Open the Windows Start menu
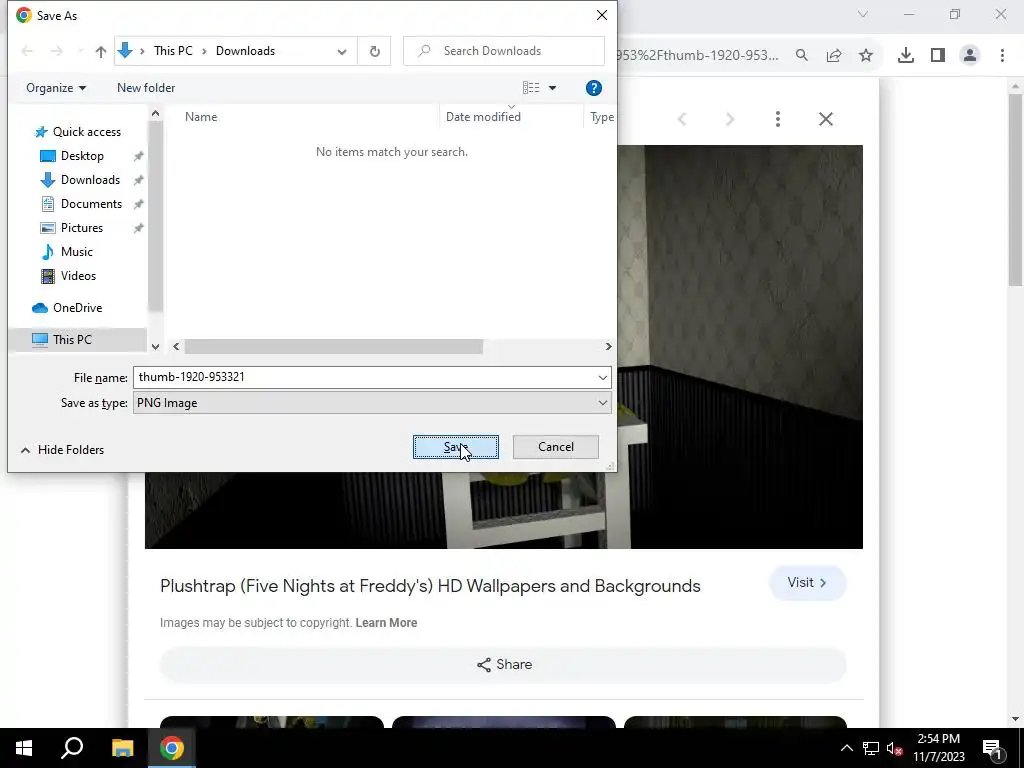1024x768 pixels. [24, 748]
